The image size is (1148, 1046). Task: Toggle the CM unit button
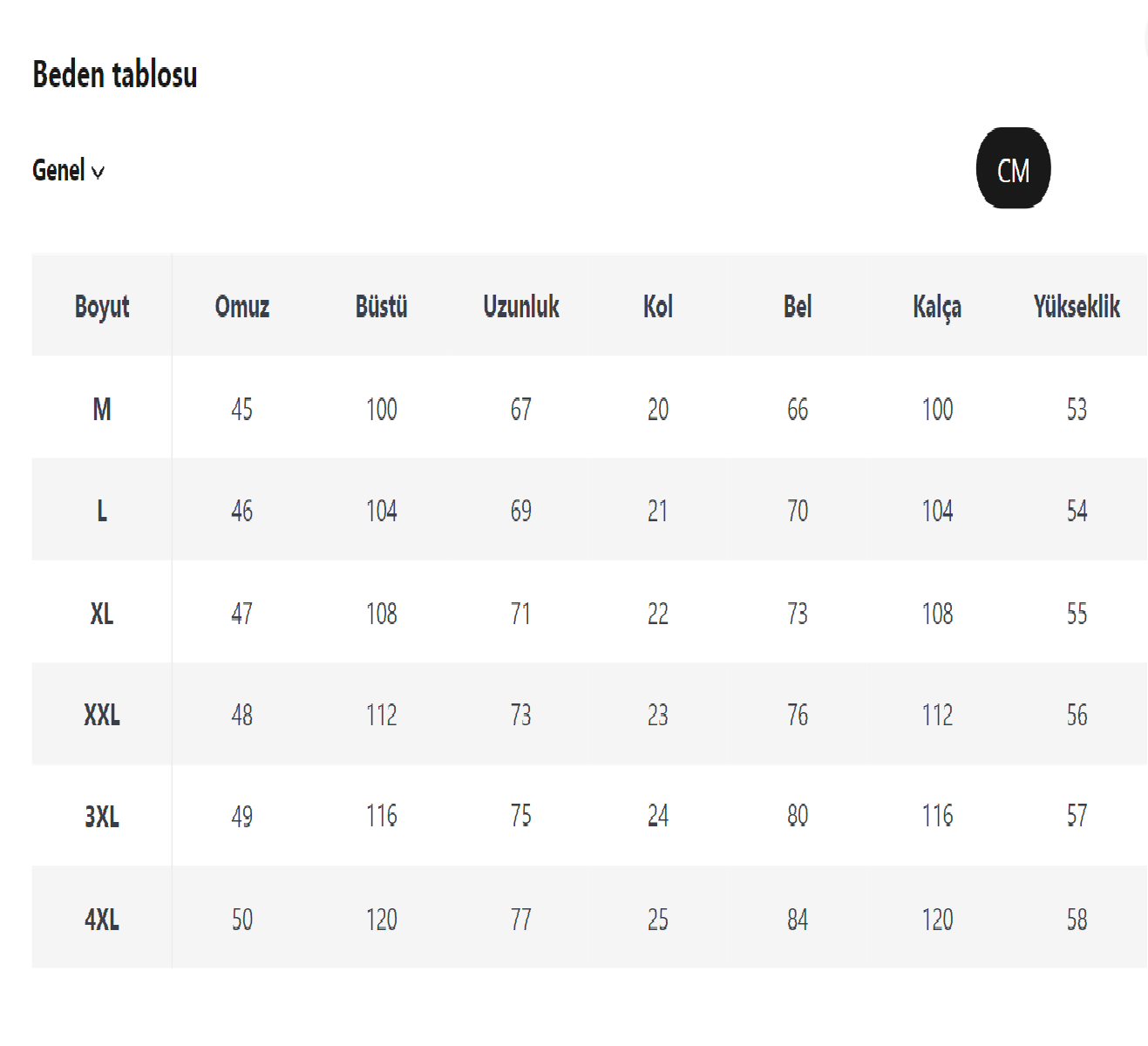point(1013,169)
